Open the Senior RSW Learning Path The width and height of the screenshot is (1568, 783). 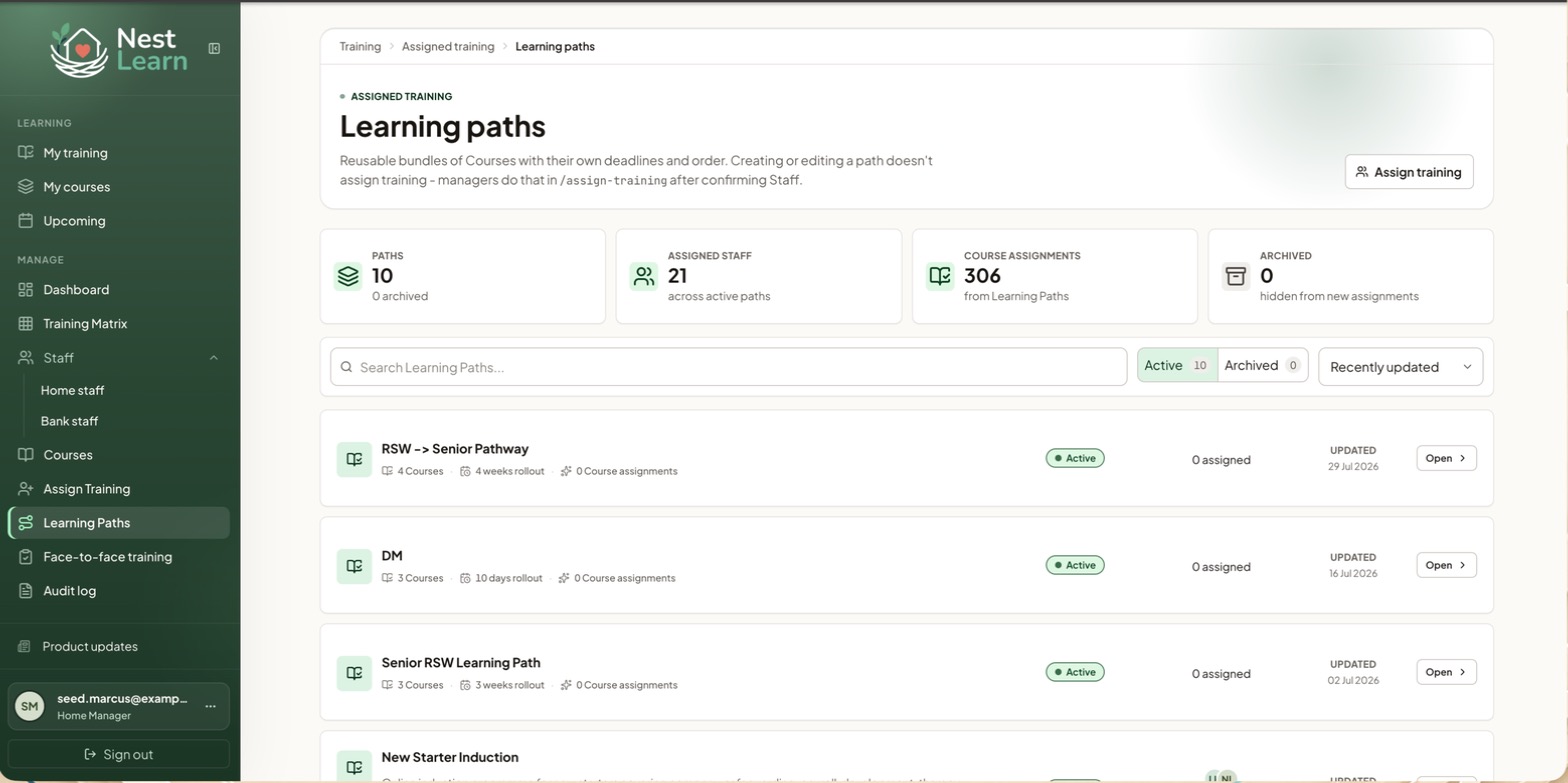pos(1446,673)
